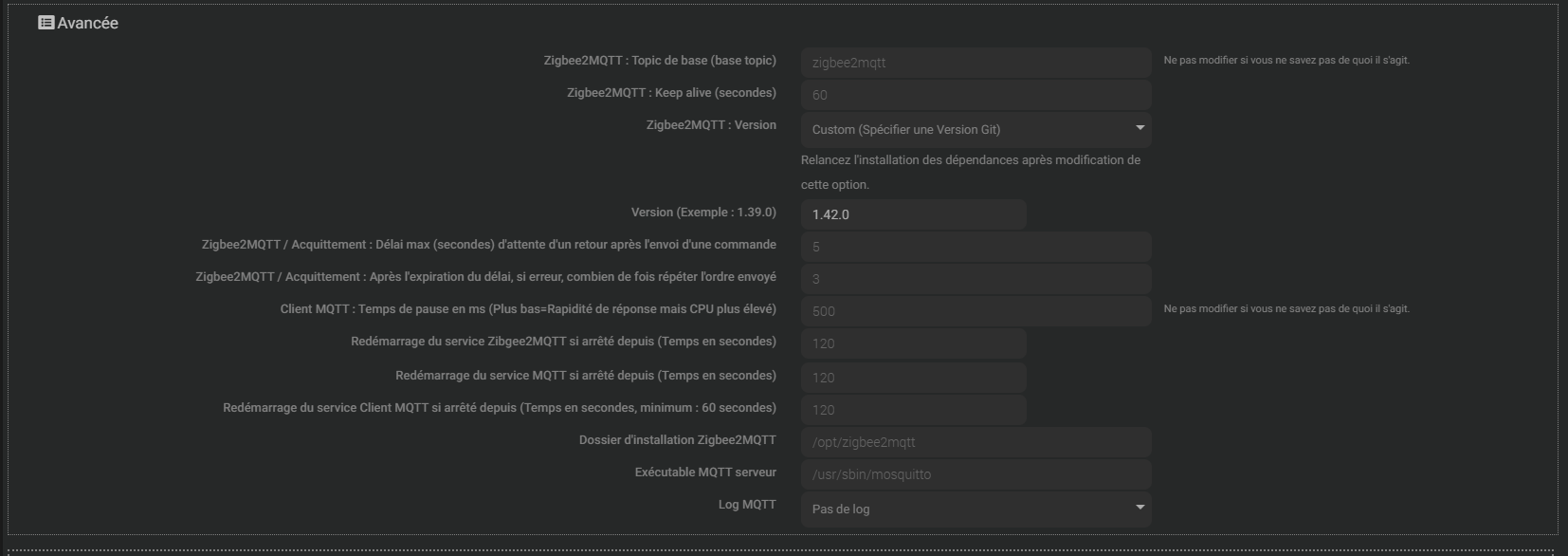Click the Avancée section list icon
This screenshot has height=556, width=1568.
(x=46, y=23)
